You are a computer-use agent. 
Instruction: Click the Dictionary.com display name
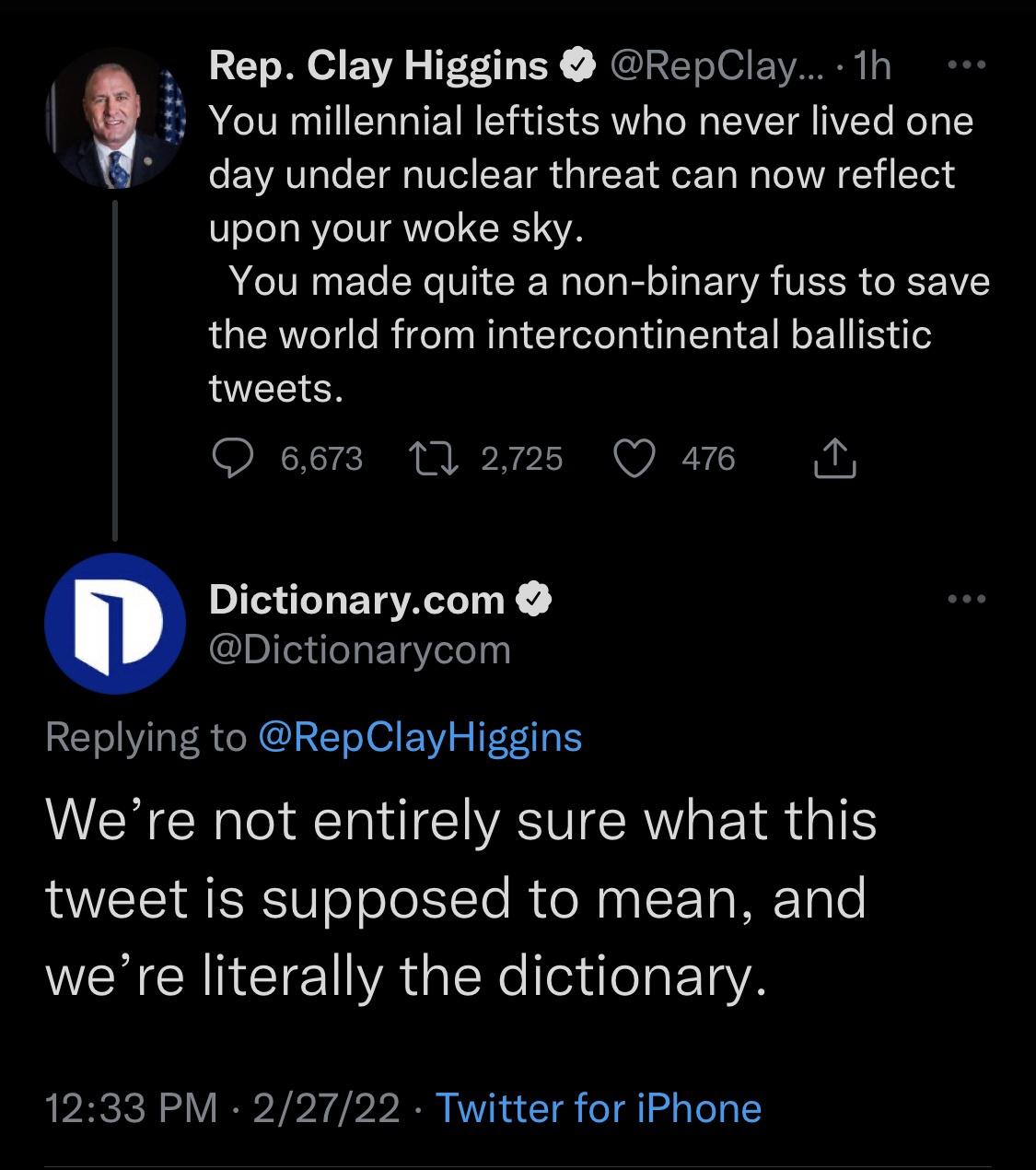pos(356,601)
